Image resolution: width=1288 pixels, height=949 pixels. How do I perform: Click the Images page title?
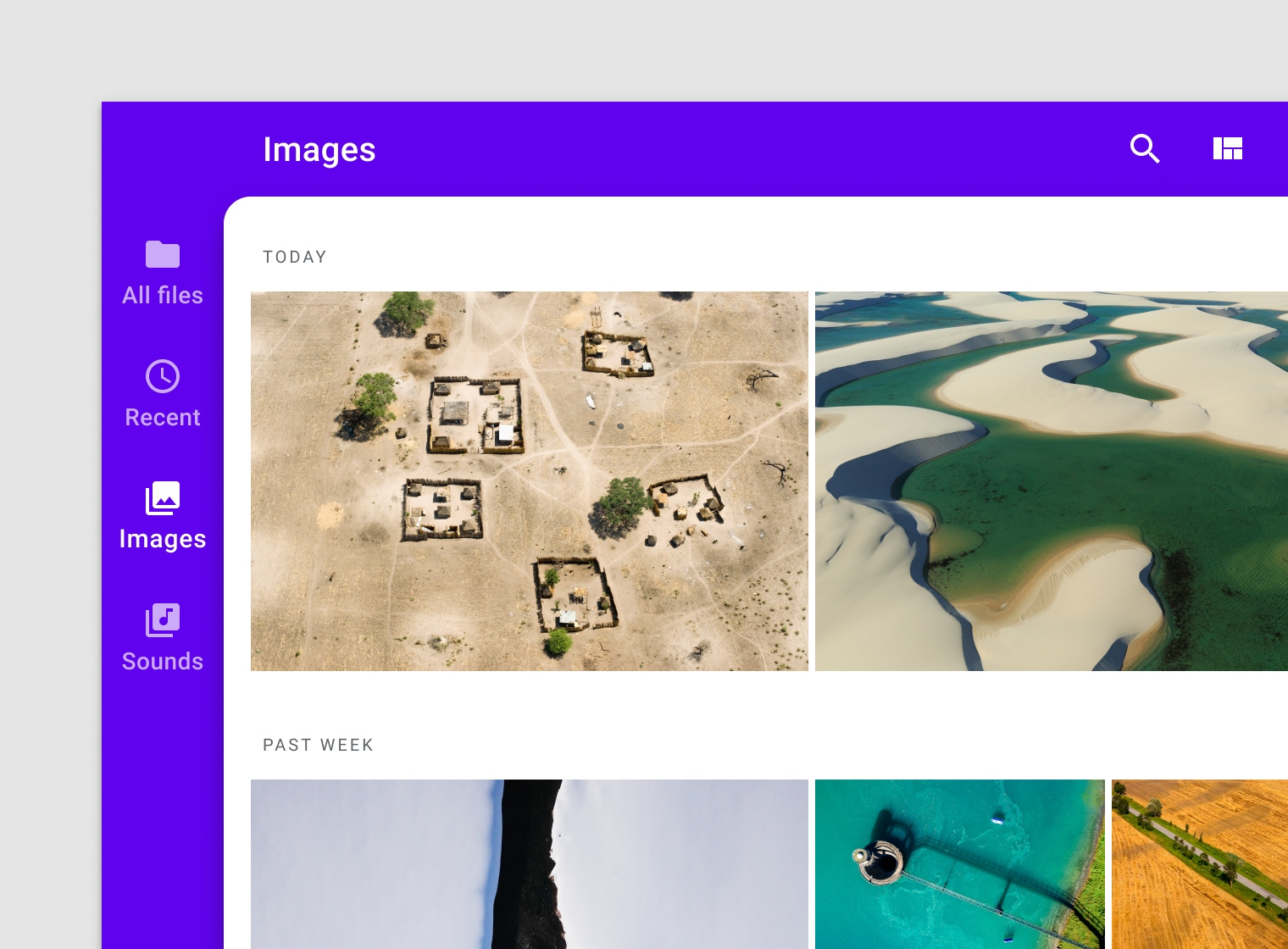point(319,150)
